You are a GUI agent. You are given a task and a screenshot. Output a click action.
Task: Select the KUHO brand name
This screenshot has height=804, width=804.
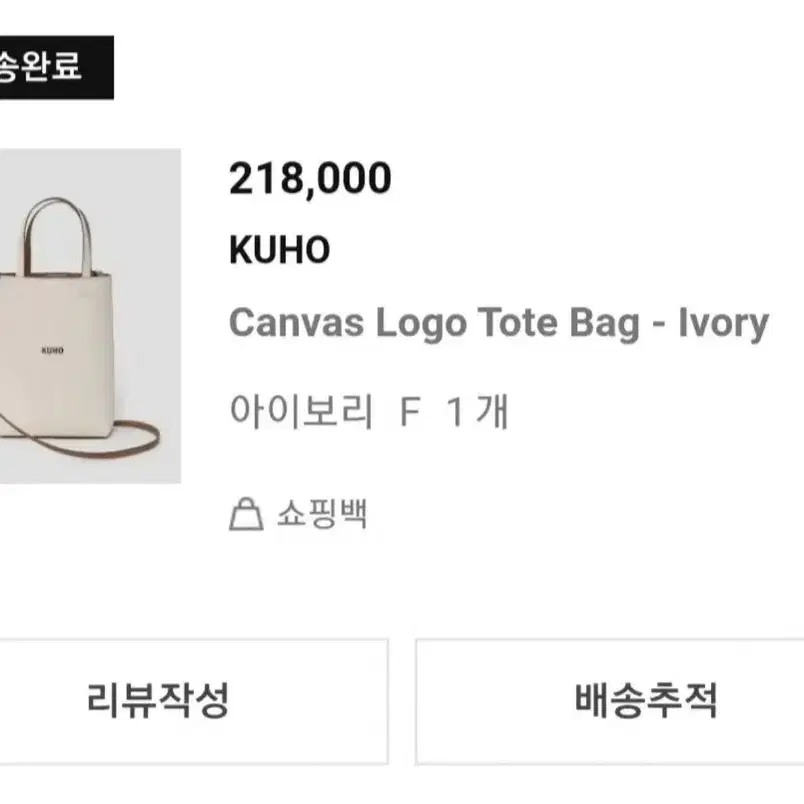(x=279, y=250)
